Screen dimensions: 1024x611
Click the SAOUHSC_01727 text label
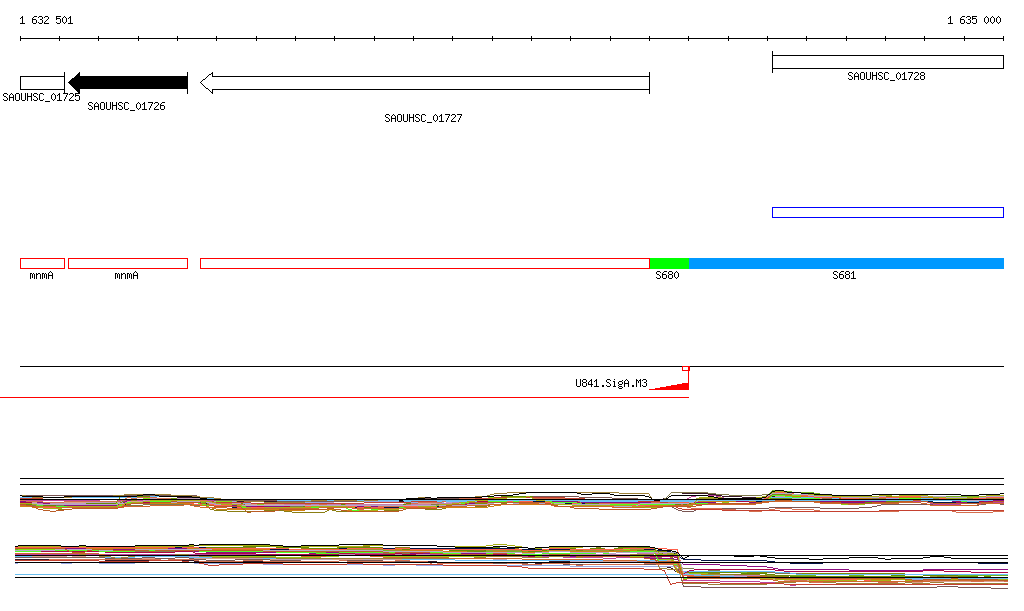(x=423, y=118)
